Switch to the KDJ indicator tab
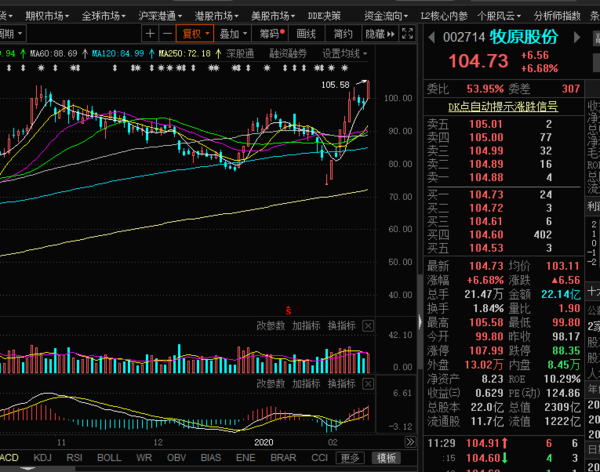This screenshot has width=600, height=472. (43, 458)
